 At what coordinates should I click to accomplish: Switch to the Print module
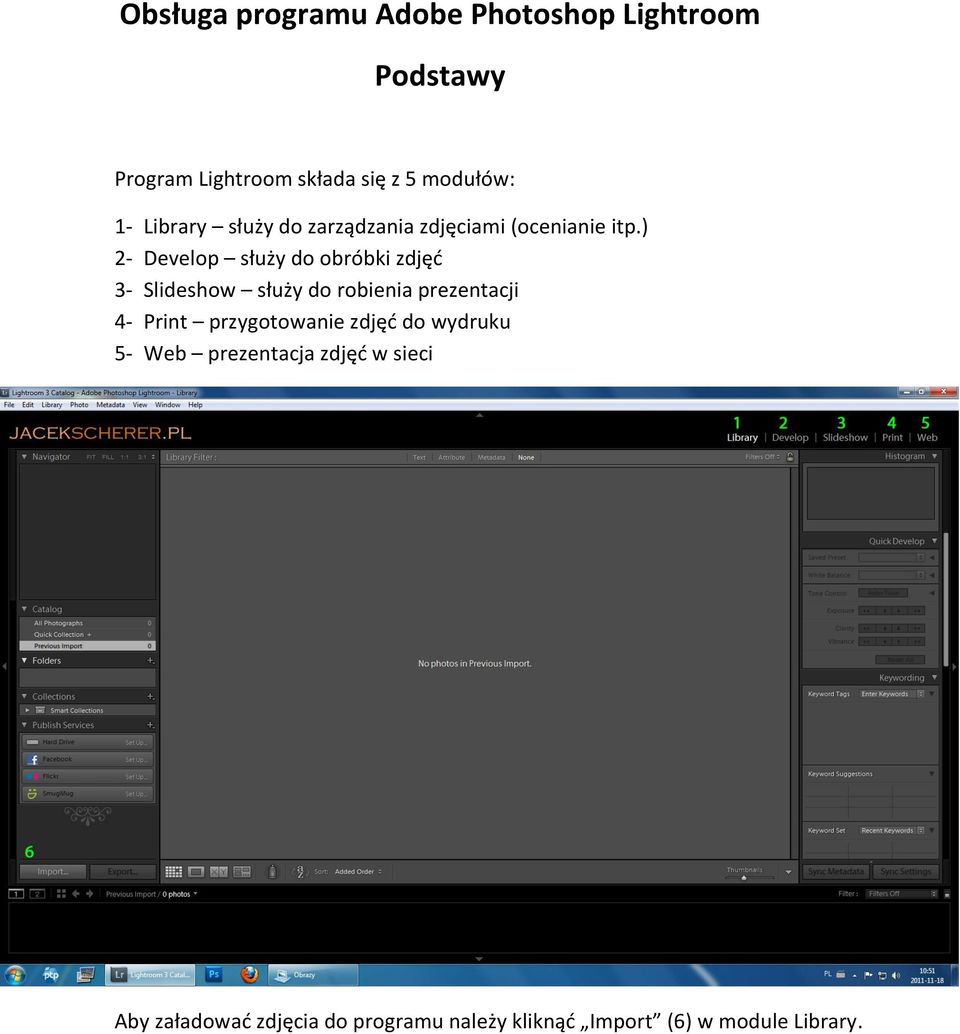[892, 437]
